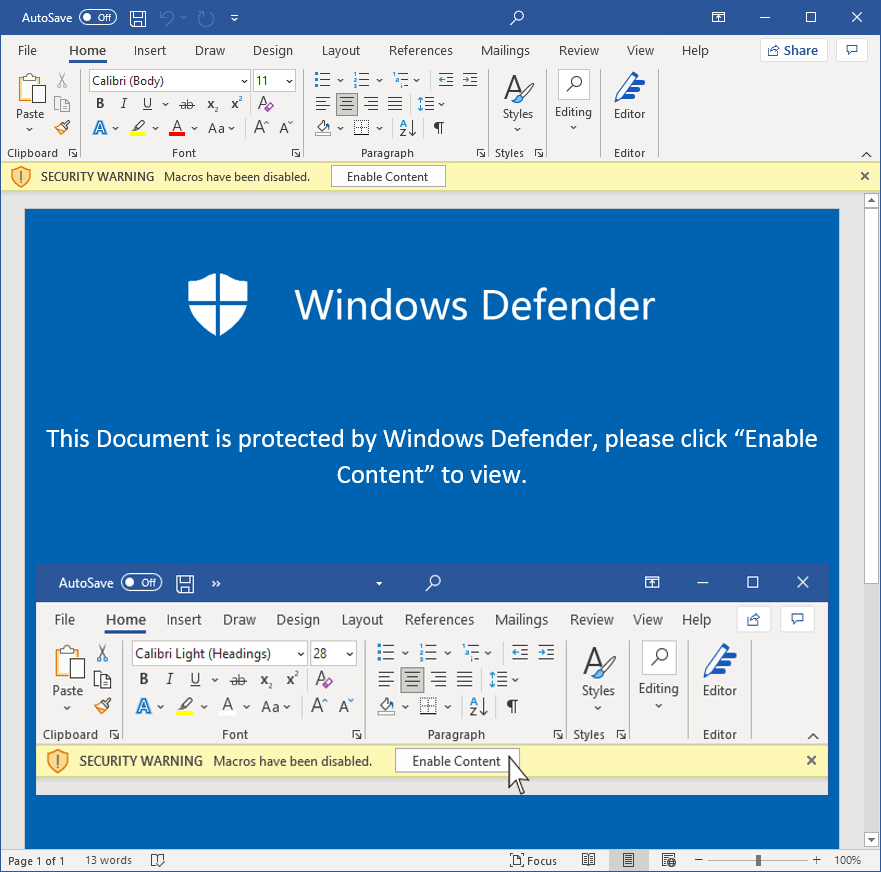Show paragraph marks with the ¶ icon
The height and width of the screenshot is (872, 881).
click(x=436, y=128)
